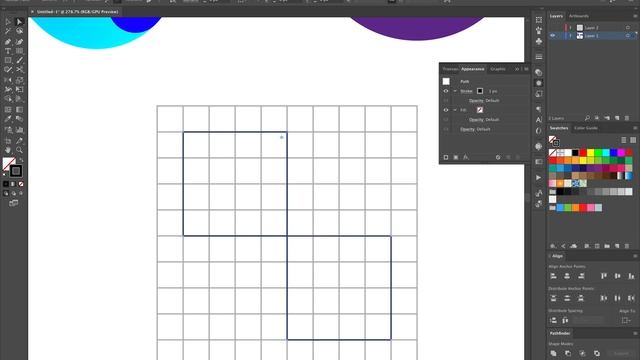Select the Lasso tool
This screenshot has height=360, width=640.
19,31
